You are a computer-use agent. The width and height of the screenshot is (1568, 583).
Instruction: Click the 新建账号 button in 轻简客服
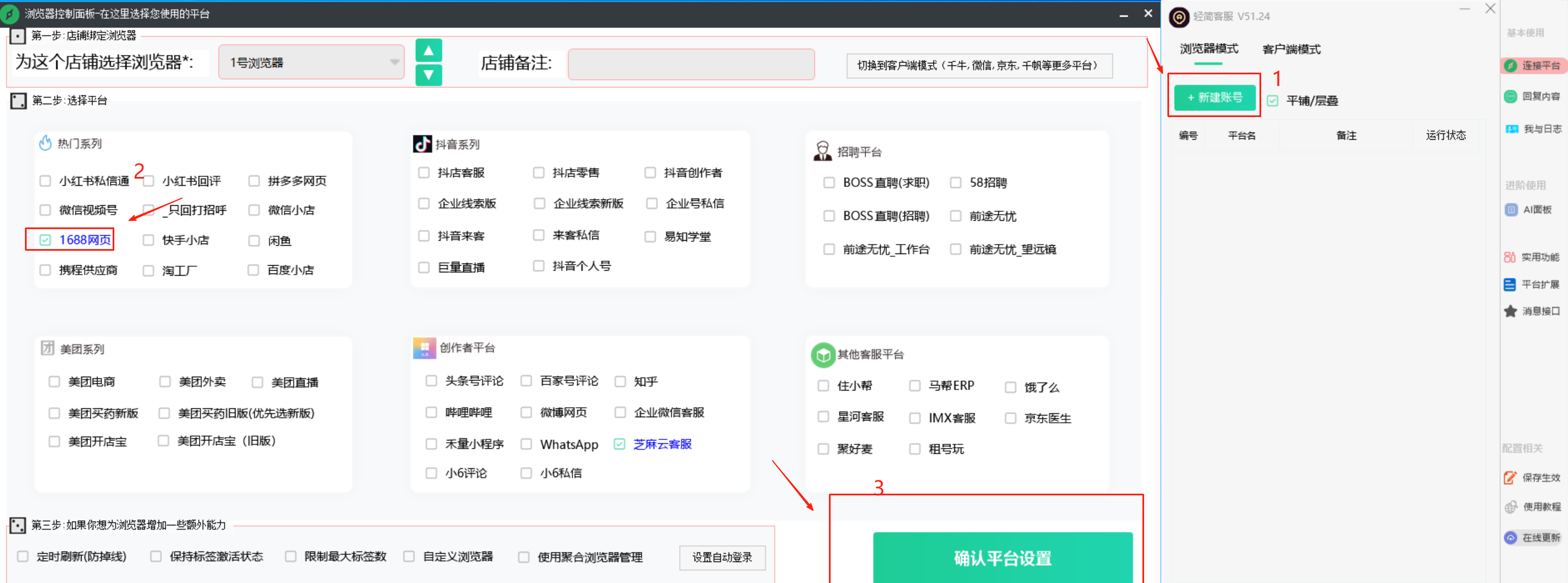point(1215,98)
